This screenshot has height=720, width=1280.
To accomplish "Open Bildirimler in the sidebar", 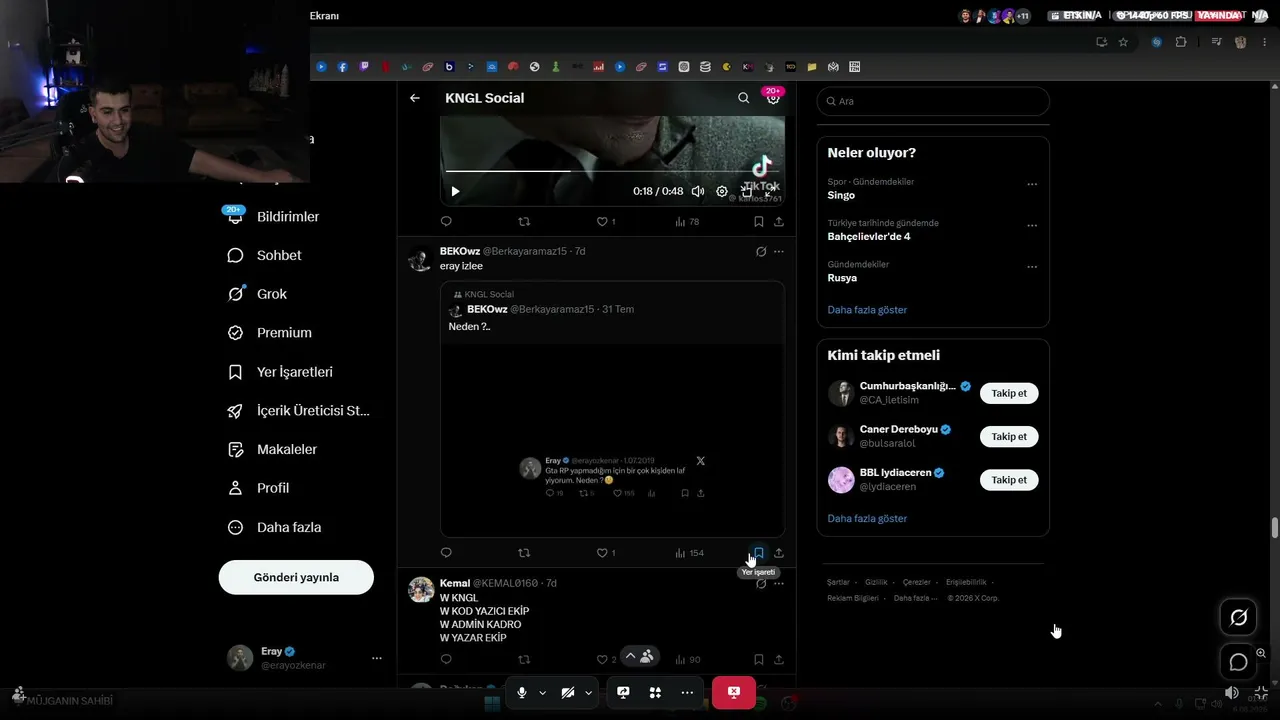I will click(x=274, y=216).
